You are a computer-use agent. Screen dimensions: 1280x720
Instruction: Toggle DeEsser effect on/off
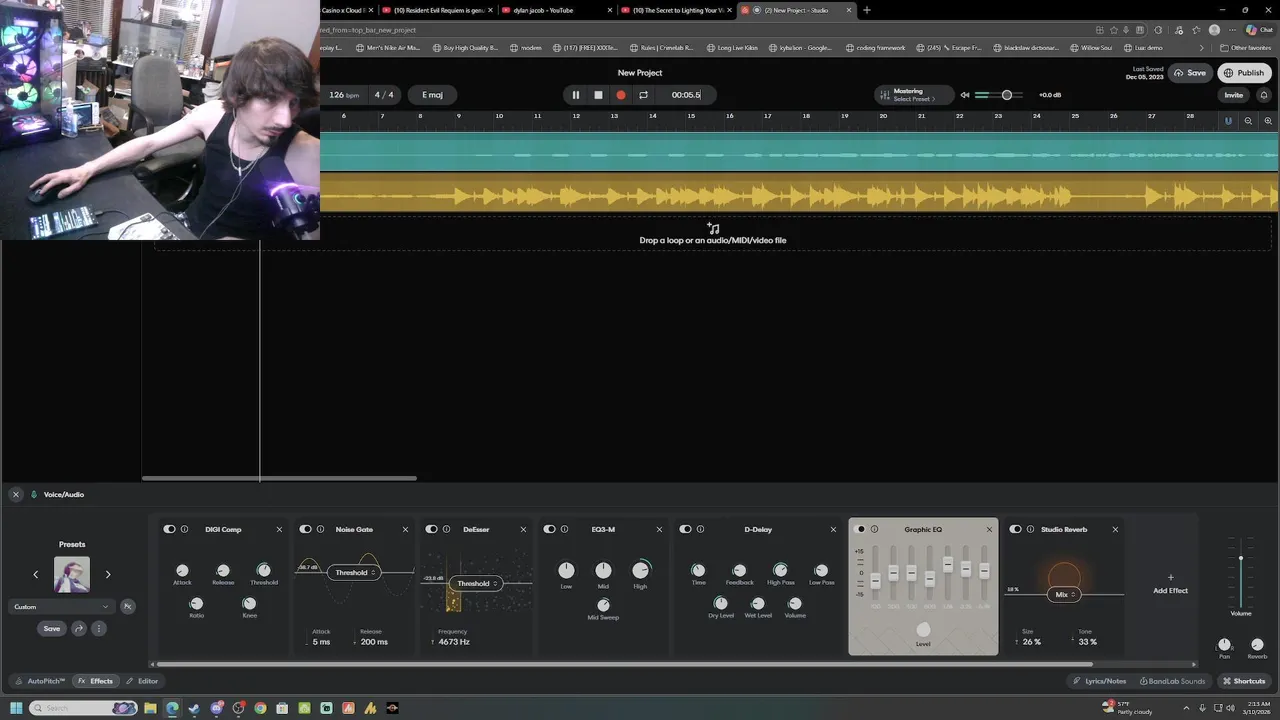coord(431,529)
